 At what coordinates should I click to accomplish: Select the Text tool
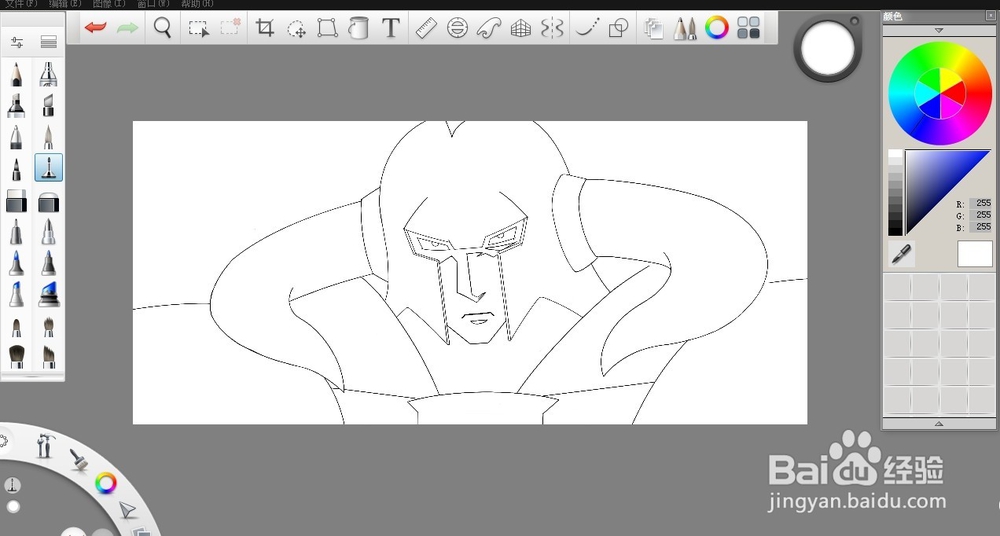click(x=391, y=28)
